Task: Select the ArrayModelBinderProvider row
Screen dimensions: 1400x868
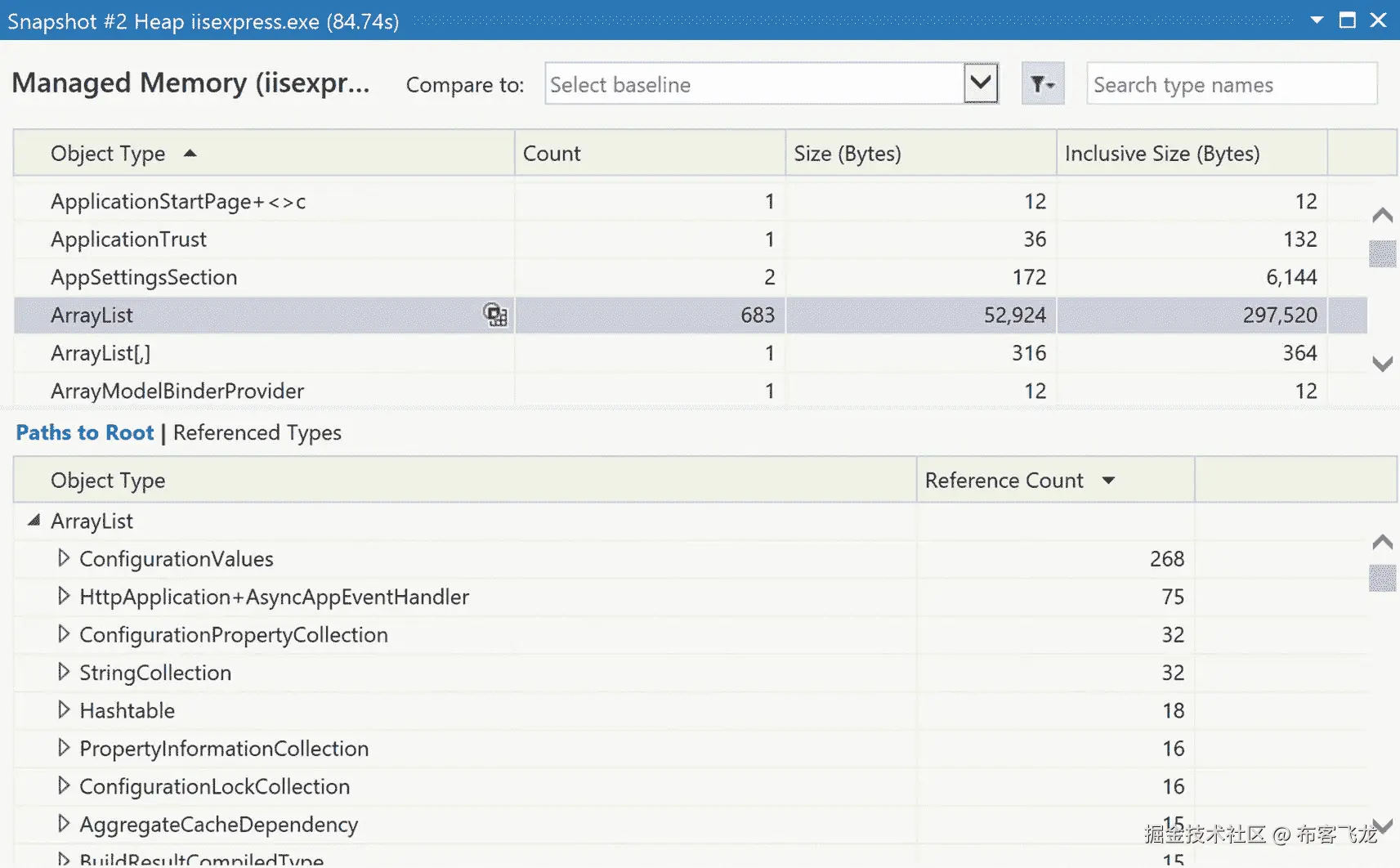Action: [x=691, y=390]
